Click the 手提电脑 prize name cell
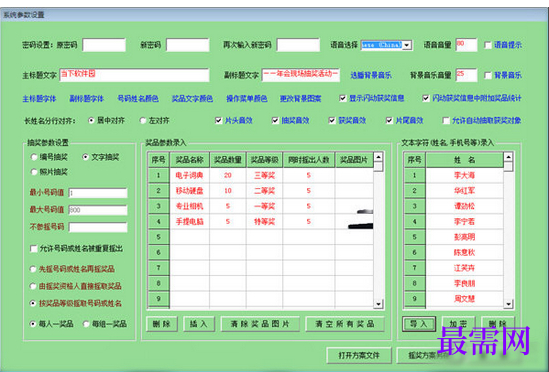This screenshot has width=549, height=372. pos(190,221)
